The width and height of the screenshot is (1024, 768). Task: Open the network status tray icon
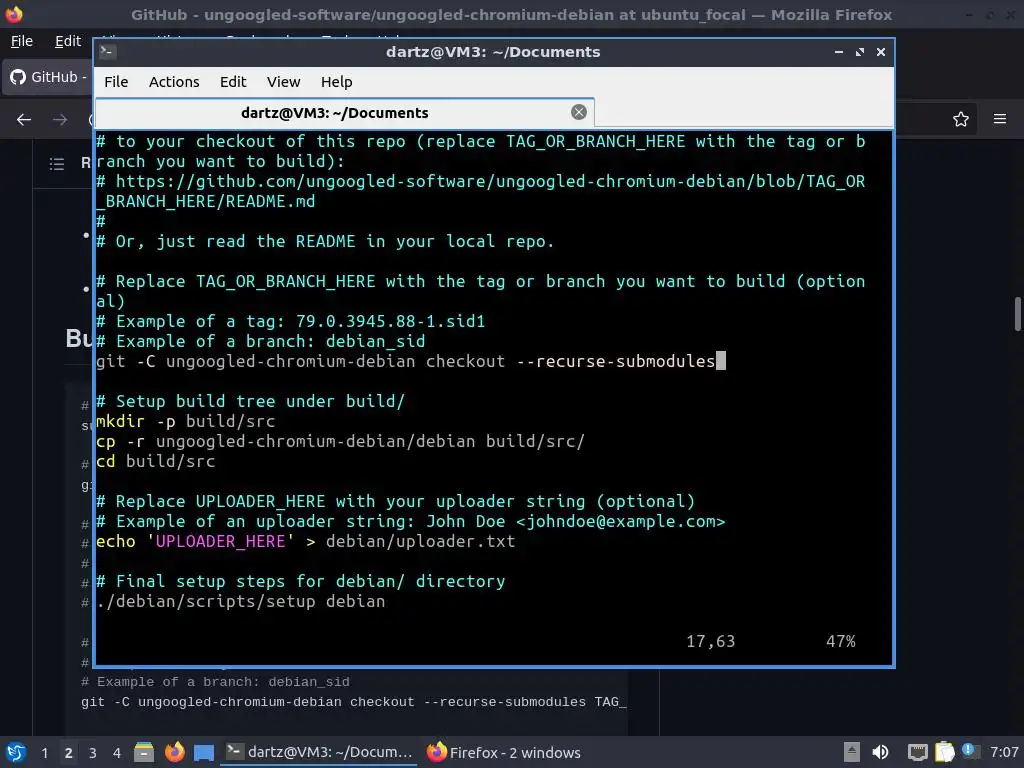tap(918, 752)
